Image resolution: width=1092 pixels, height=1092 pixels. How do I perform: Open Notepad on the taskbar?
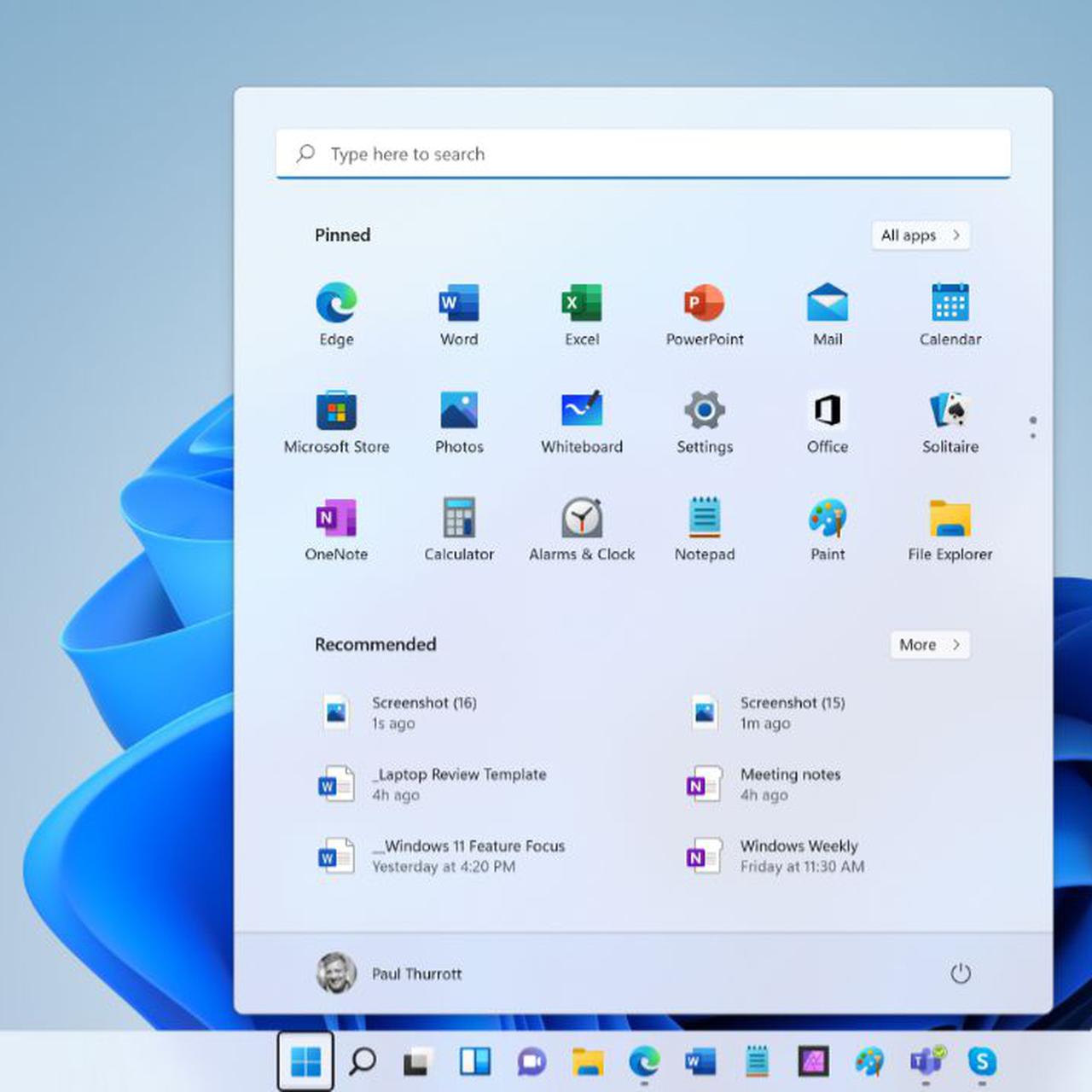point(757,1061)
